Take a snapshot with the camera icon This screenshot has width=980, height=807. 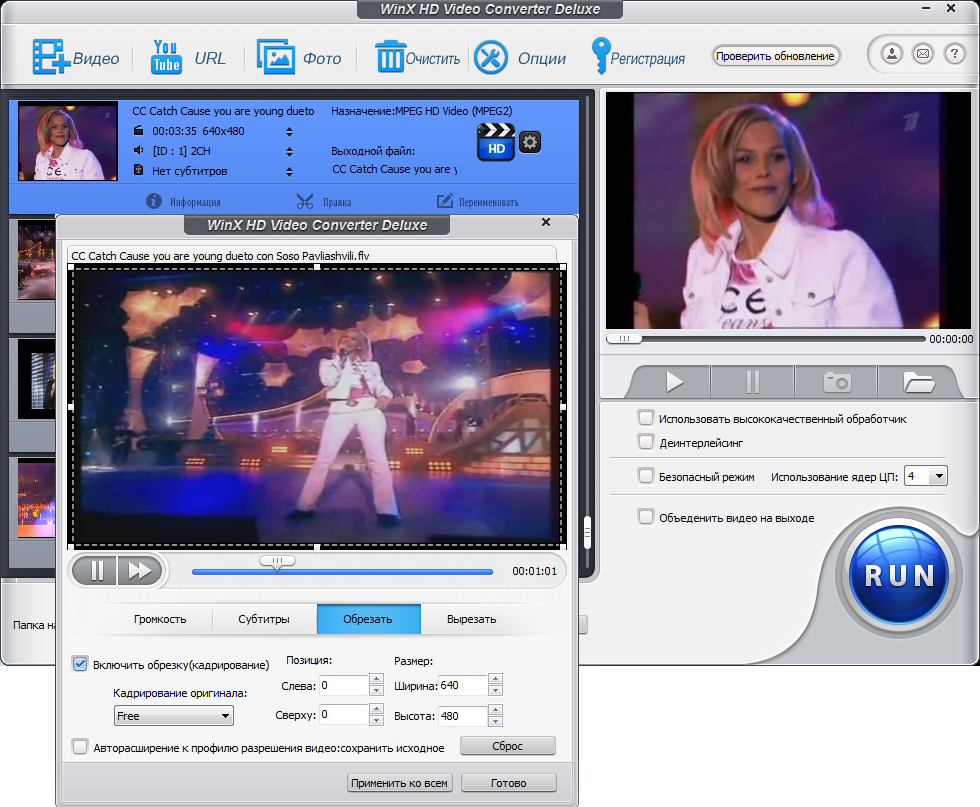(x=837, y=381)
